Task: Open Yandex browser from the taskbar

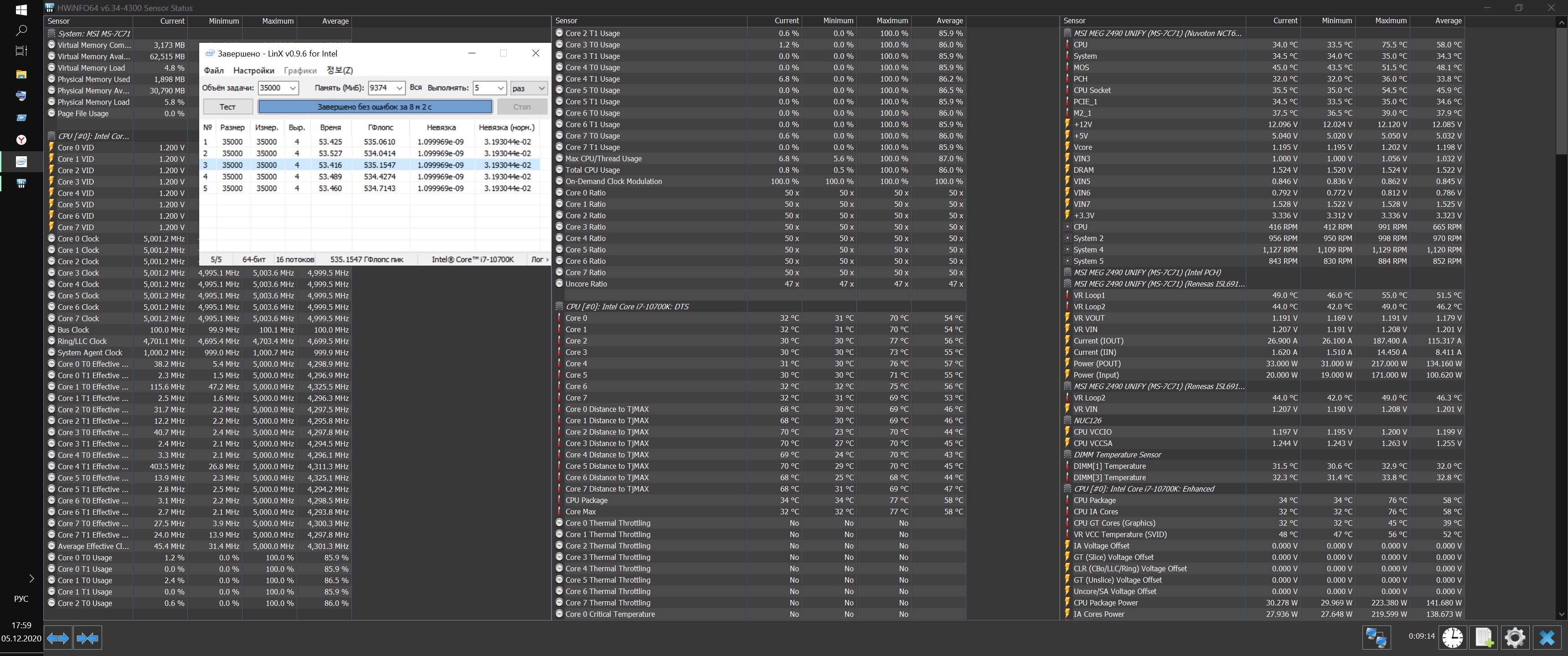Action: [21, 140]
